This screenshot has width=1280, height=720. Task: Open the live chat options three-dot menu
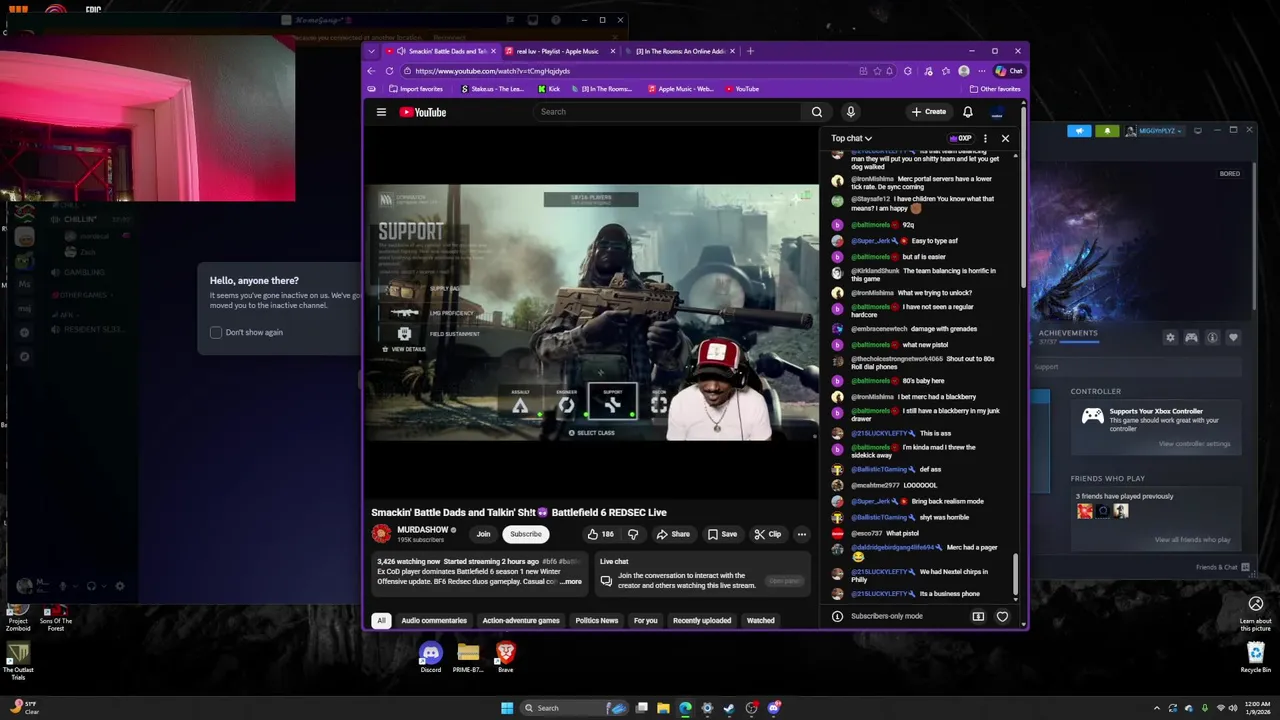[x=985, y=138]
